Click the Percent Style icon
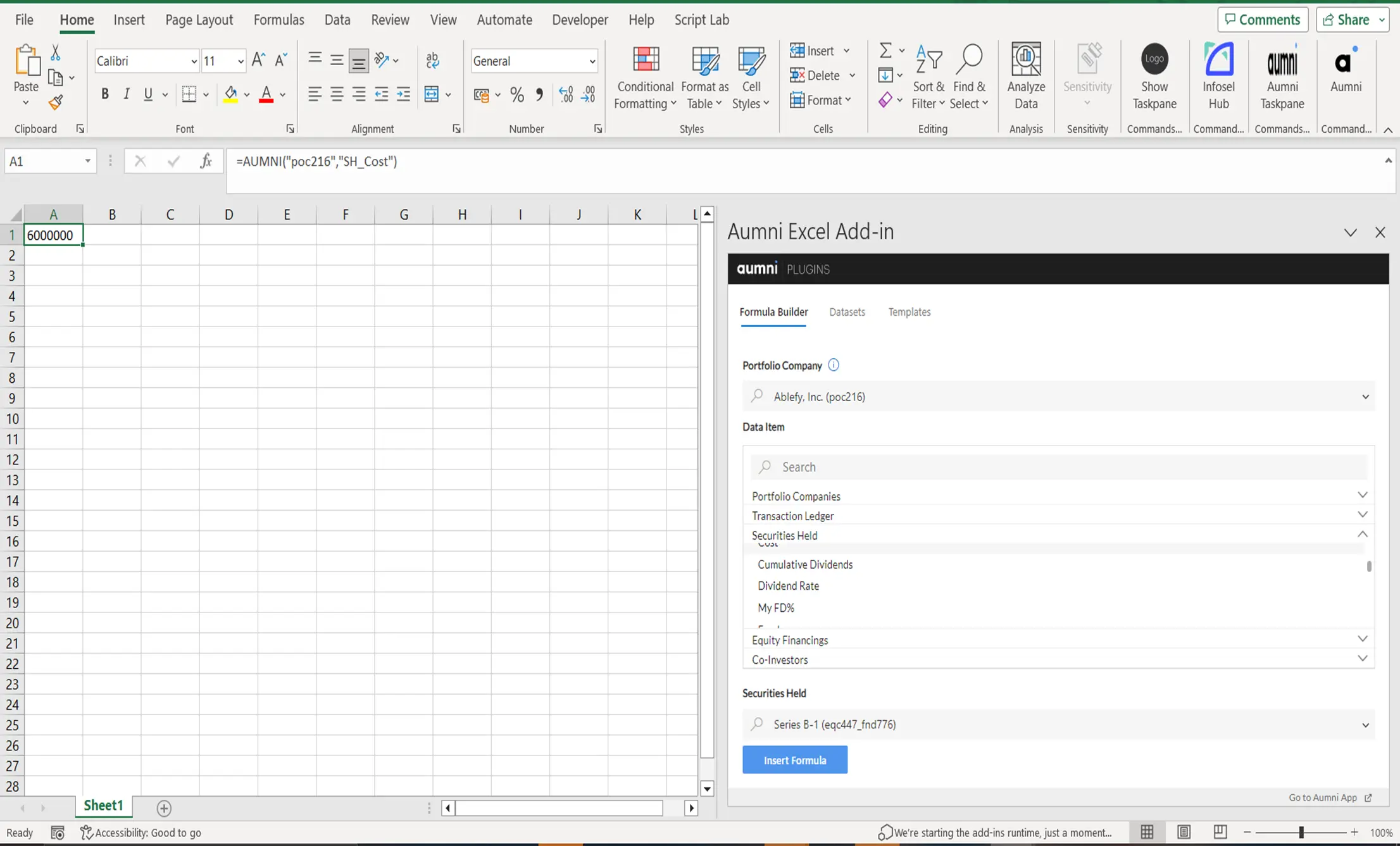 tap(517, 95)
